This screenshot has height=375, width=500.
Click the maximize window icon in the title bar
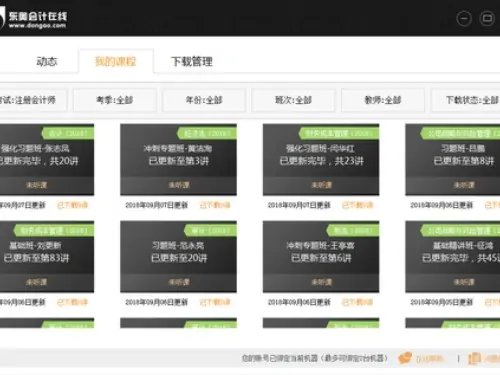[487, 18]
